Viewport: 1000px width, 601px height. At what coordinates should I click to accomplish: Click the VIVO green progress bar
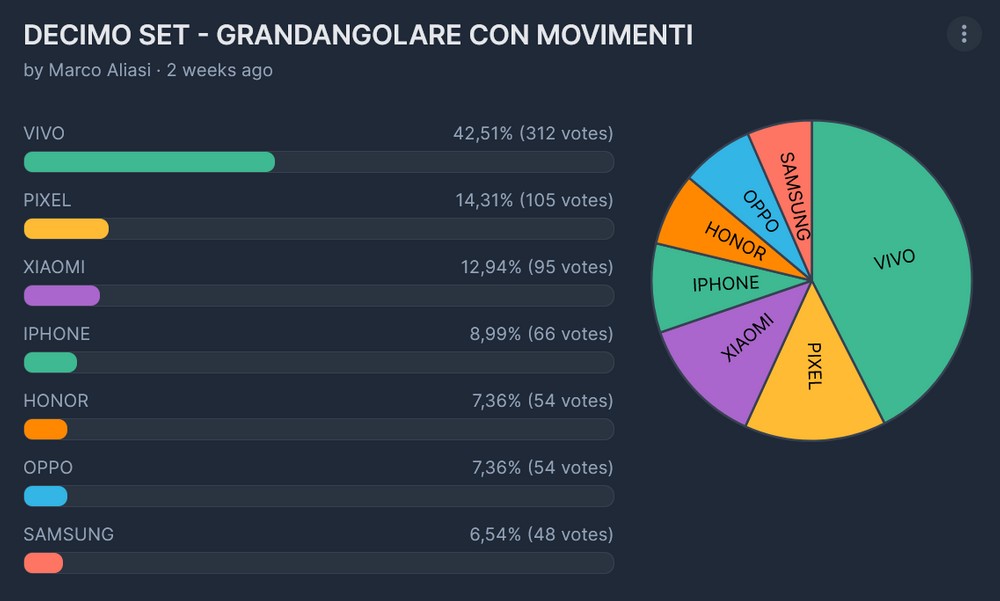tap(149, 162)
